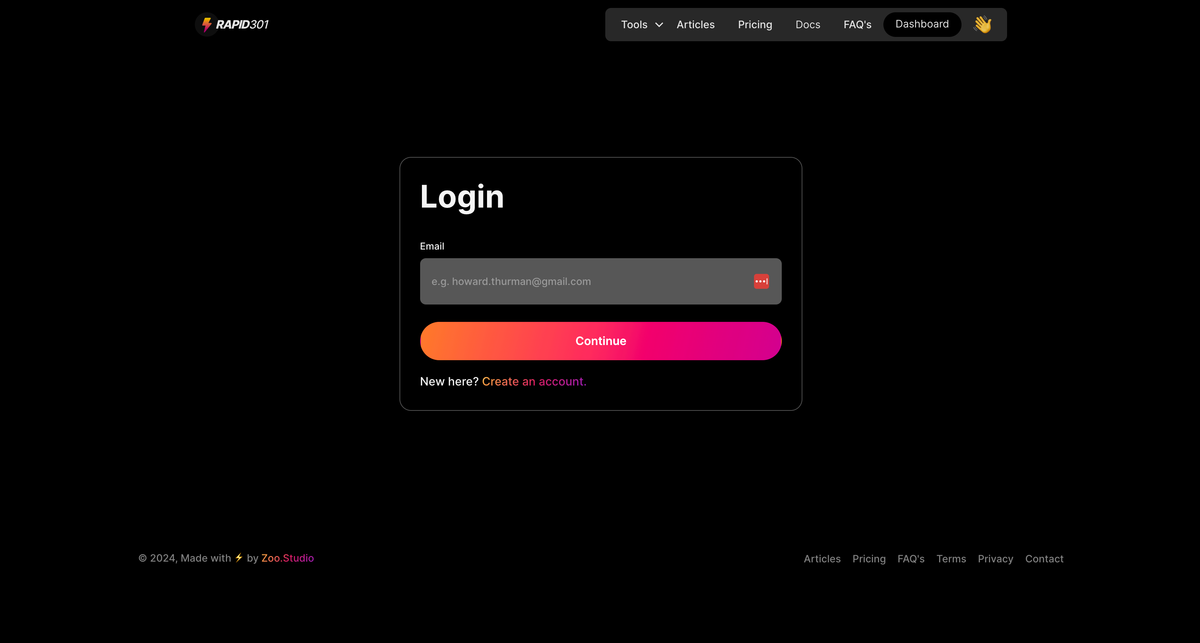Click the Dashboard button

click(x=922, y=24)
